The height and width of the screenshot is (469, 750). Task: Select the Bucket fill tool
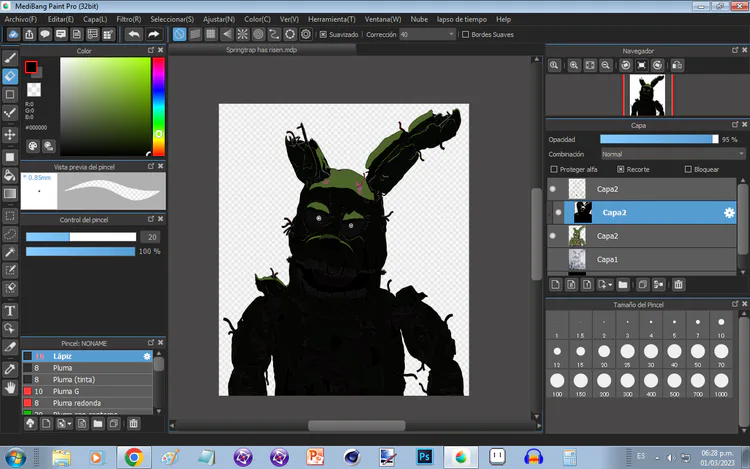[x=10, y=175]
